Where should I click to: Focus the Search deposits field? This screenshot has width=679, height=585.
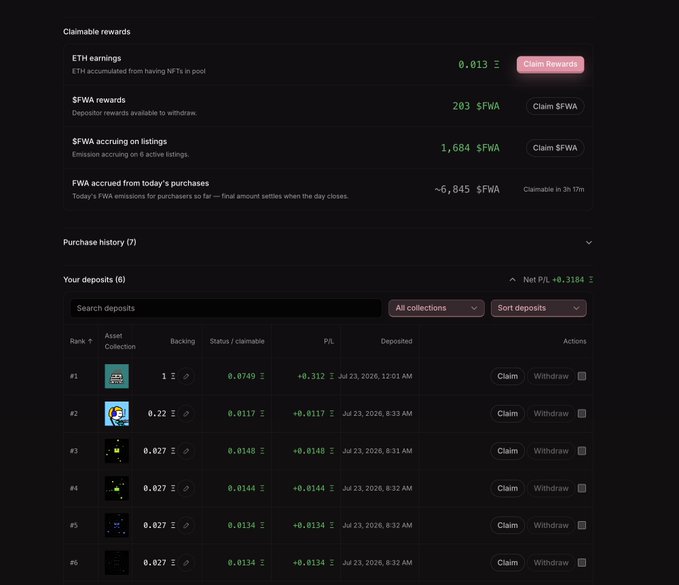[x=226, y=308]
